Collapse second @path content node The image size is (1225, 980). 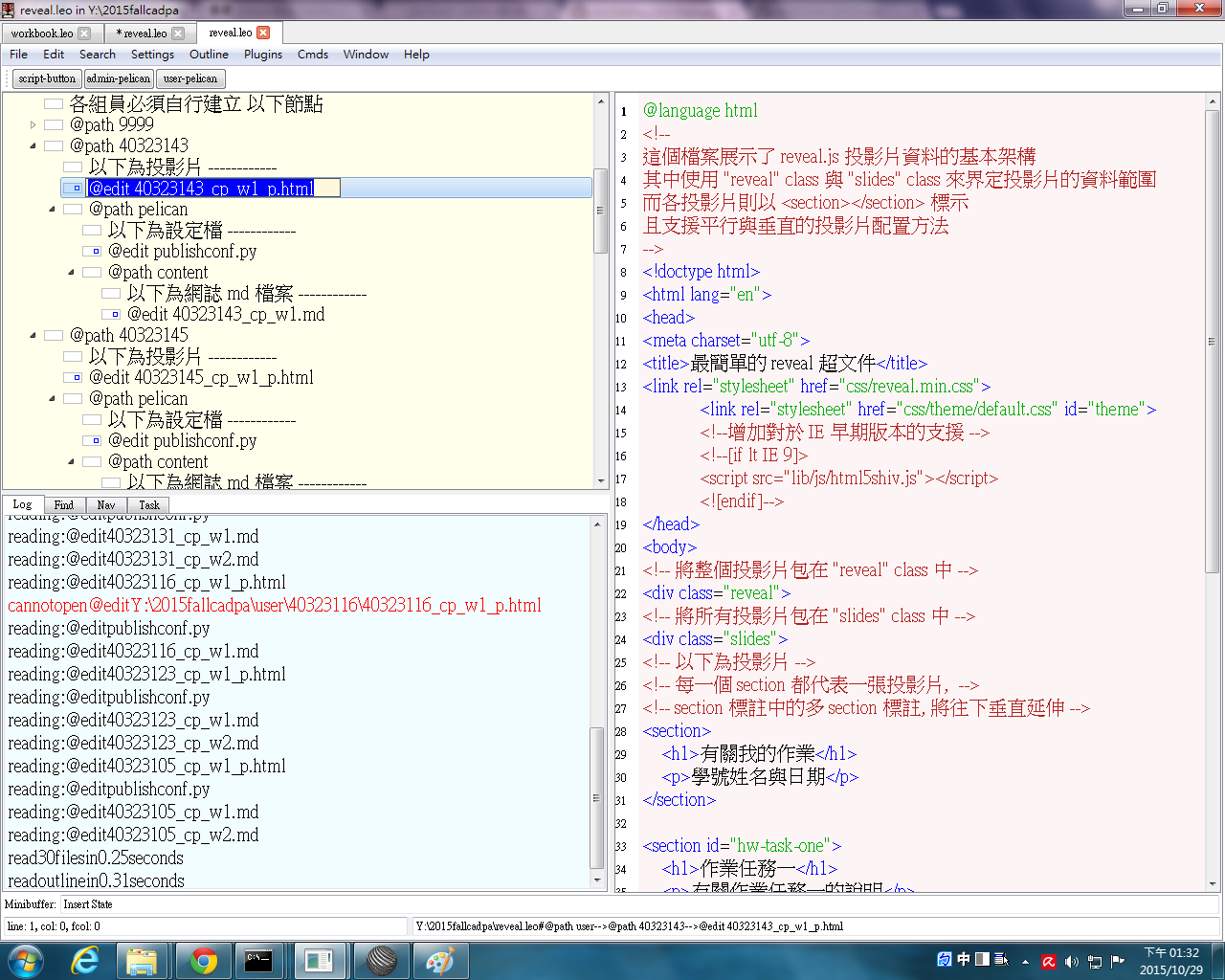point(72,461)
